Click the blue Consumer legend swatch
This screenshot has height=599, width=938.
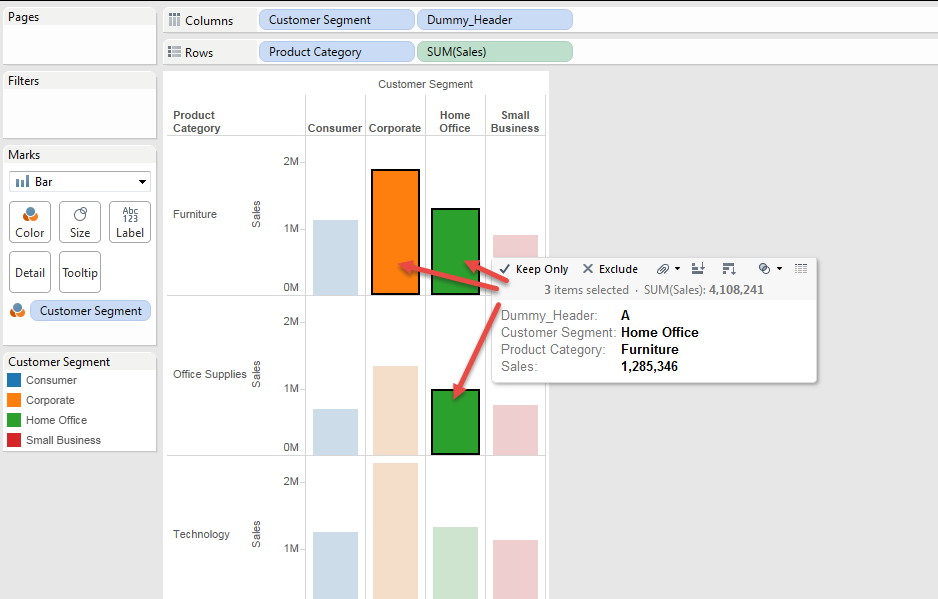tap(14, 380)
